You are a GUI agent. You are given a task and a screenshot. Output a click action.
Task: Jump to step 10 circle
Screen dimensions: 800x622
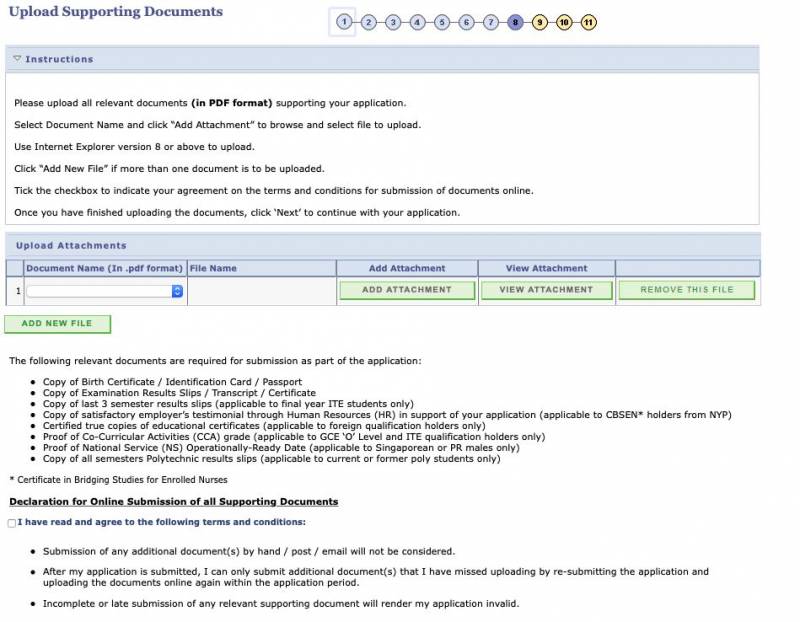pos(564,22)
